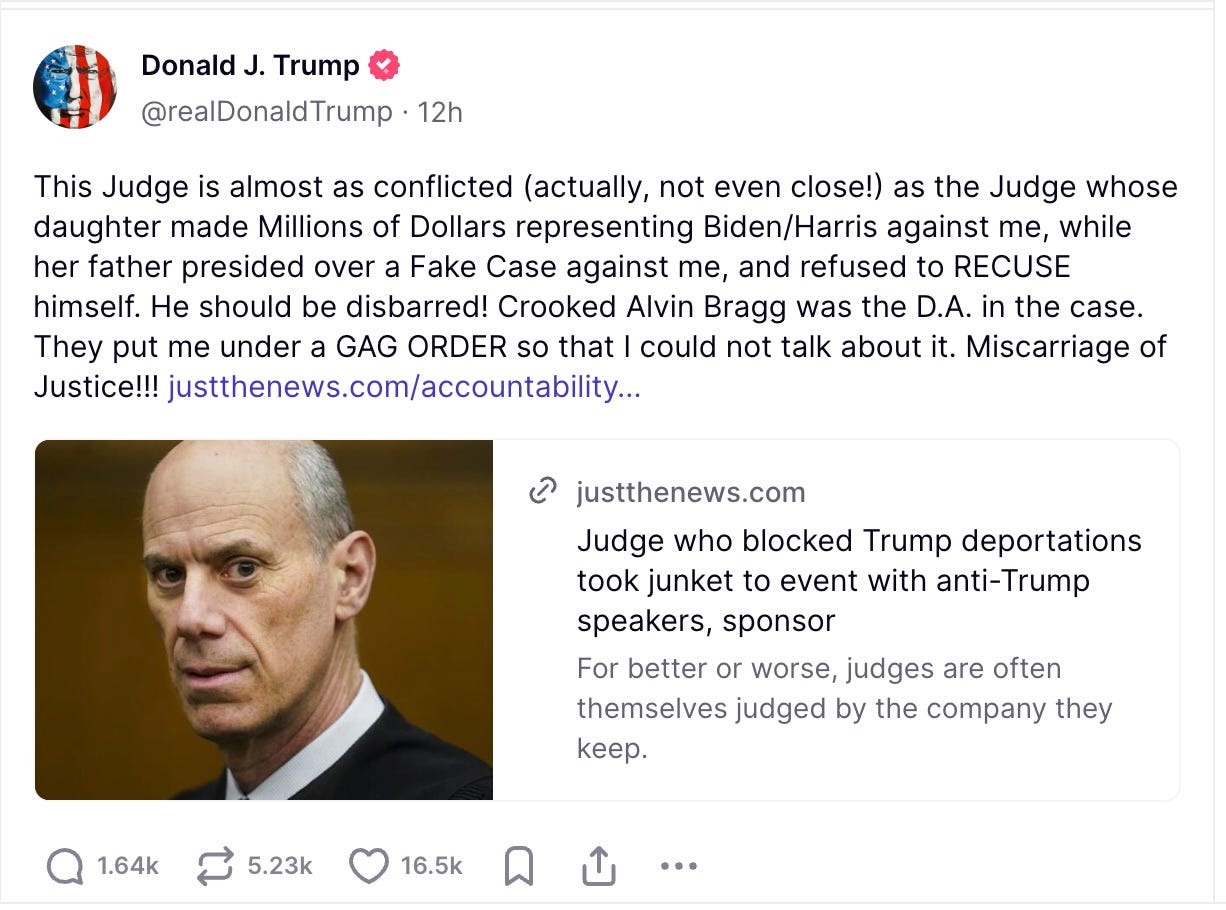1226x910 pixels.
Task: Click the verified checkmark badge
Action: click(x=384, y=63)
